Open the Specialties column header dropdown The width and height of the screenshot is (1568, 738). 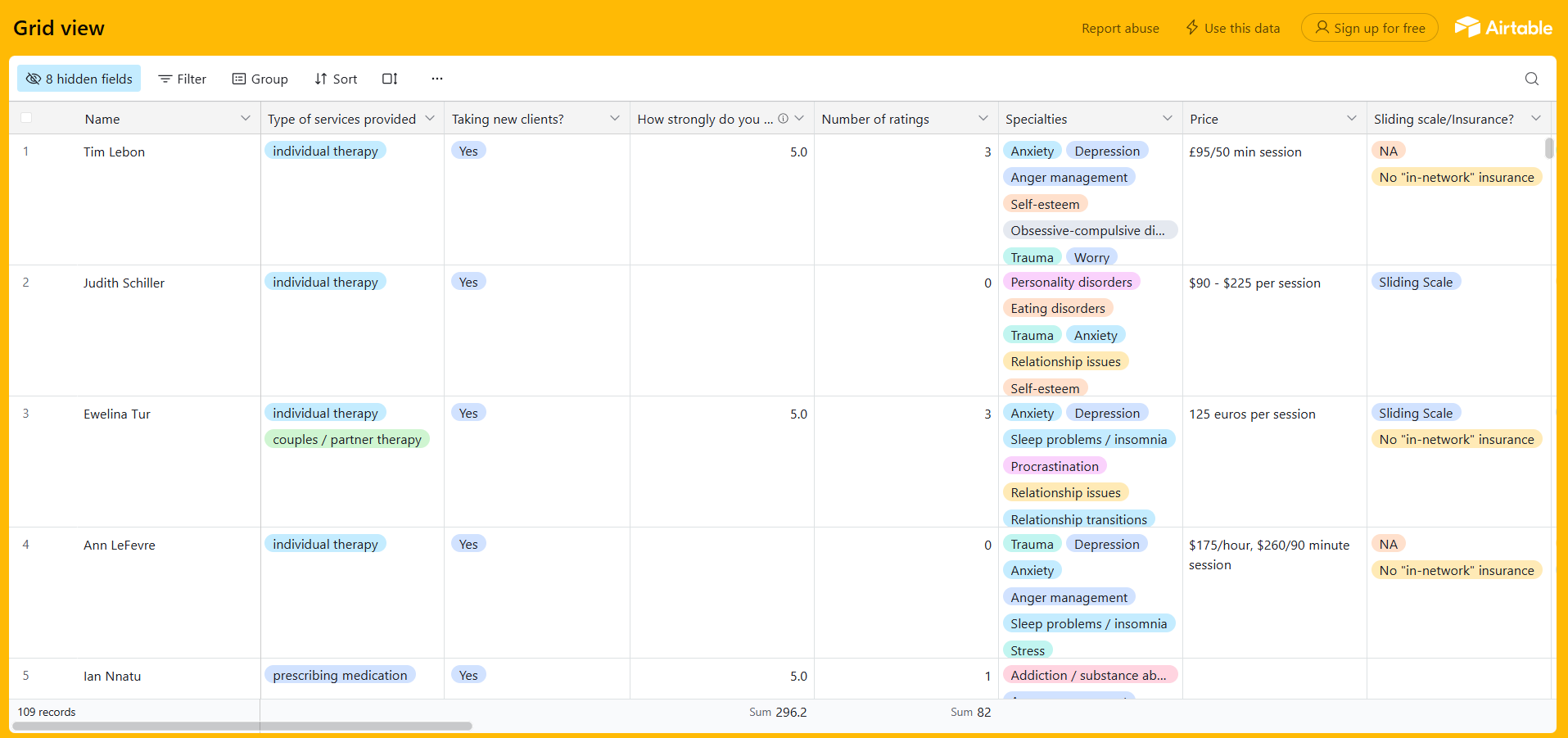click(1167, 119)
